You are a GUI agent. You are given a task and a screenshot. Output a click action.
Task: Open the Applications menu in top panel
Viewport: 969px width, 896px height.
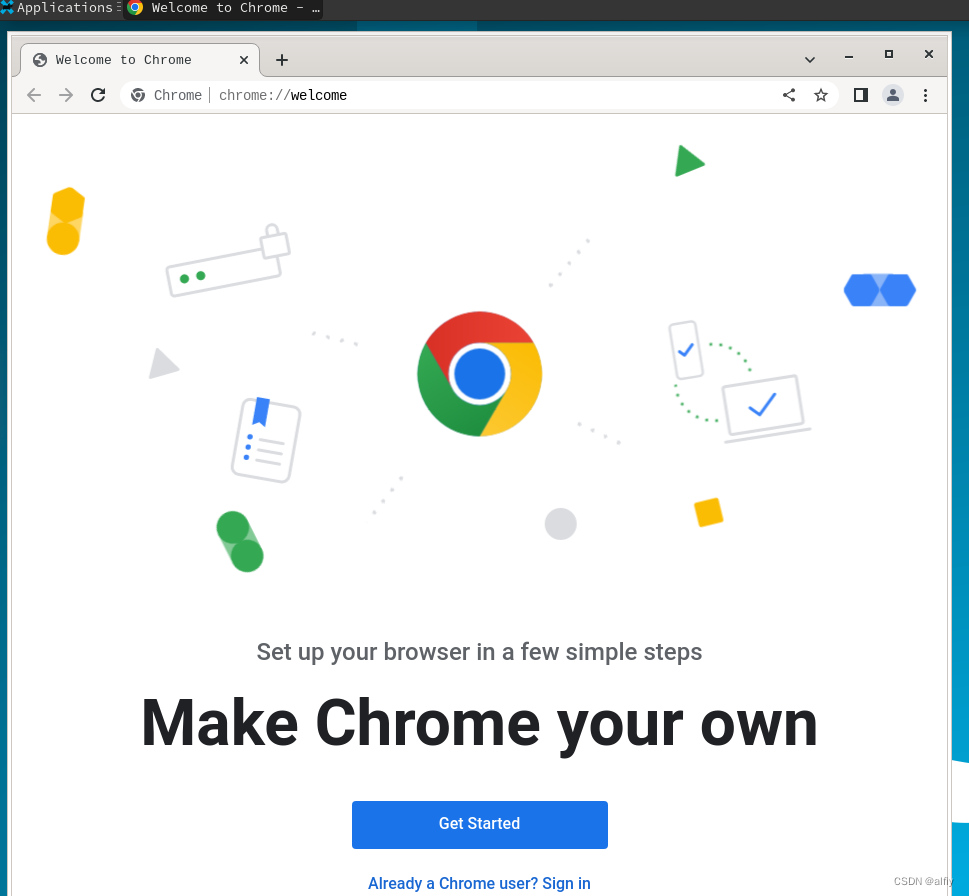click(x=60, y=8)
